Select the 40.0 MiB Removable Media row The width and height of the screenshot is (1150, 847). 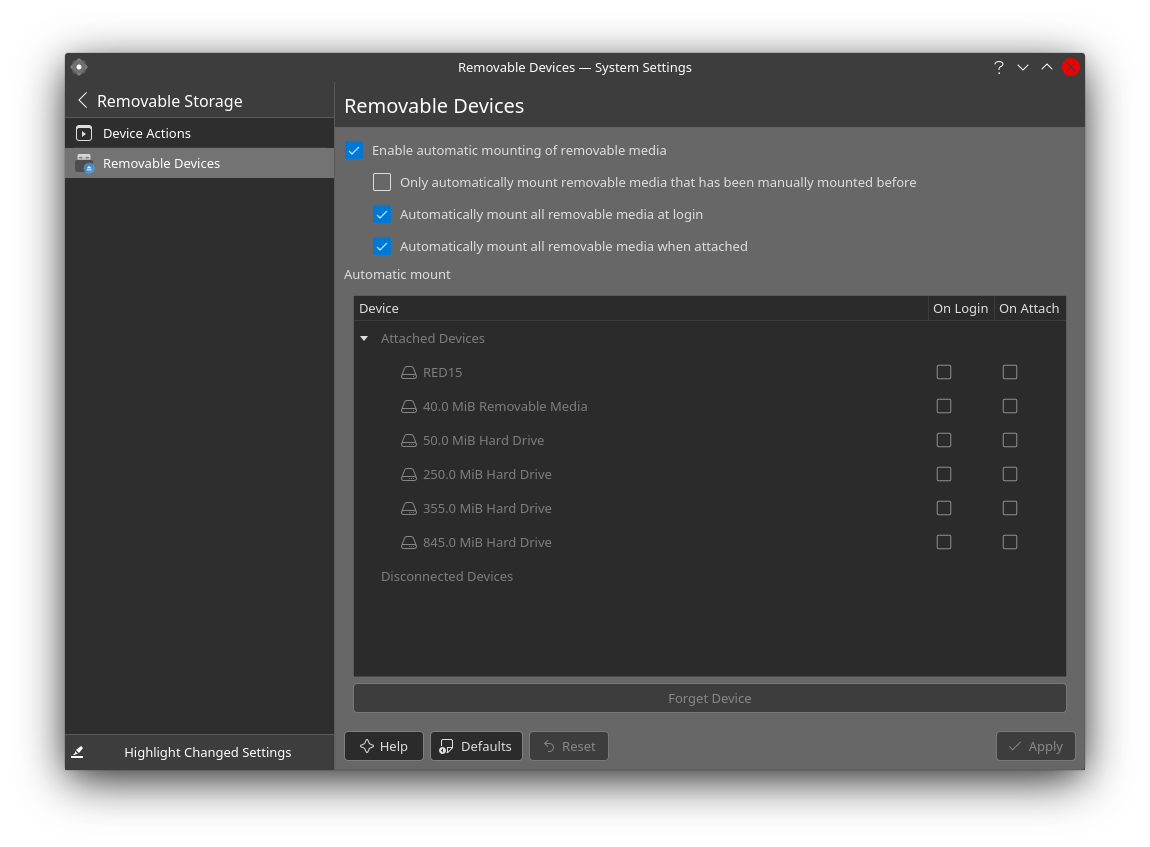[x=505, y=407]
